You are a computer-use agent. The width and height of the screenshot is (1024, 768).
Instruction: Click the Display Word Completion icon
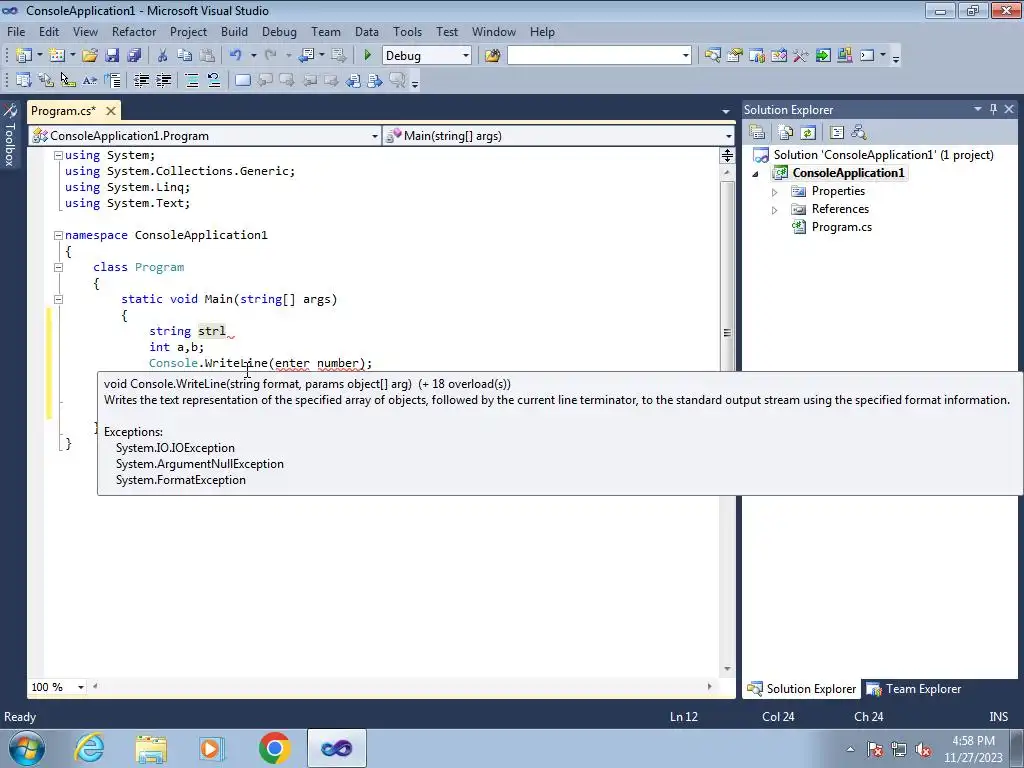[x=89, y=80]
